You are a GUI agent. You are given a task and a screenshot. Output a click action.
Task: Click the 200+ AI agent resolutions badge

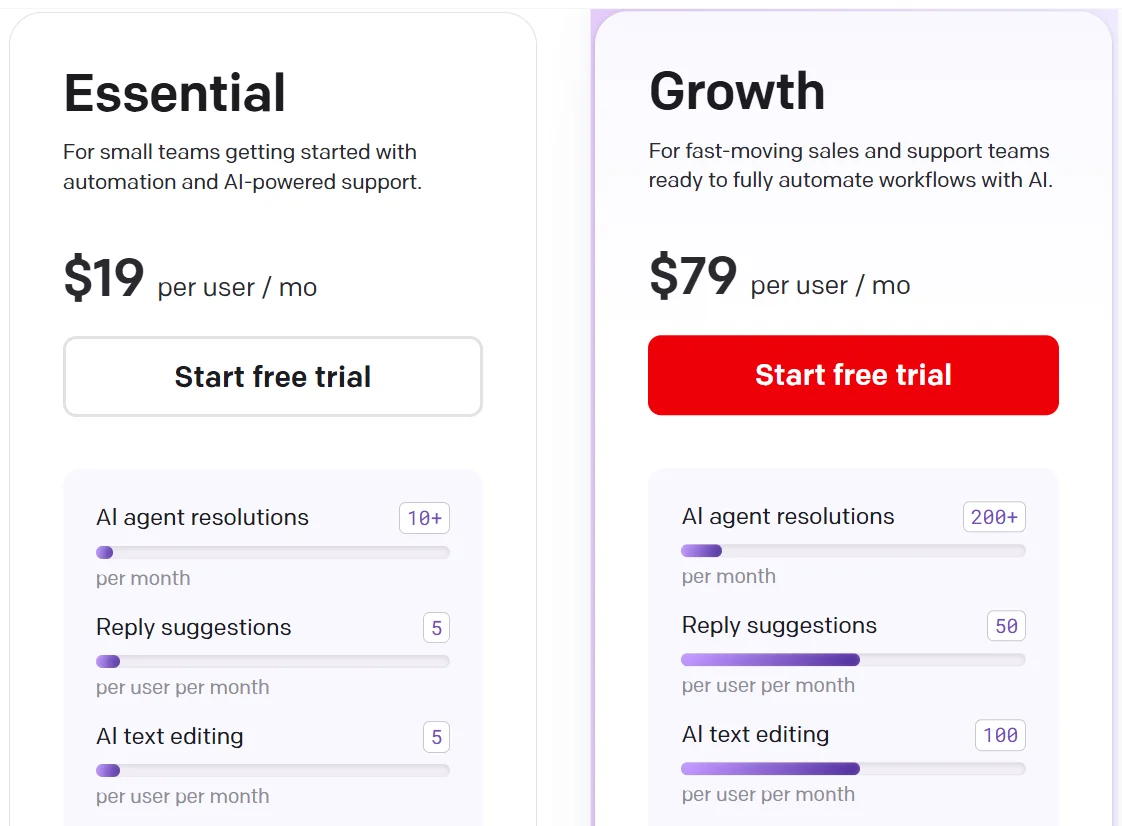(994, 517)
